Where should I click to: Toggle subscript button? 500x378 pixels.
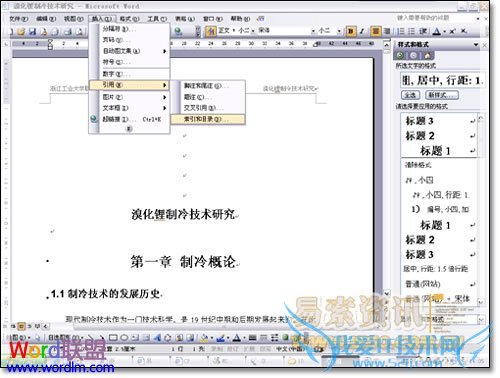pyautogui.click(x=464, y=31)
